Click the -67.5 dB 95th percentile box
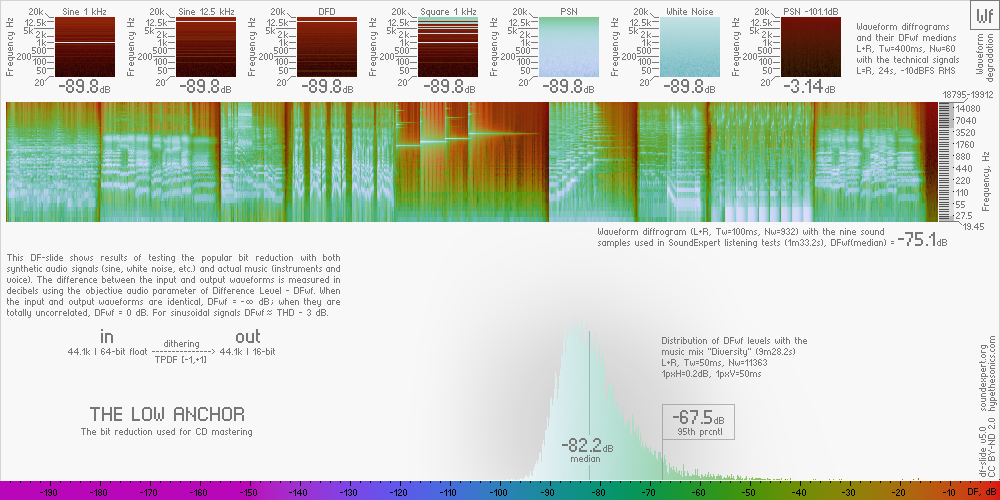 [x=698, y=422]
